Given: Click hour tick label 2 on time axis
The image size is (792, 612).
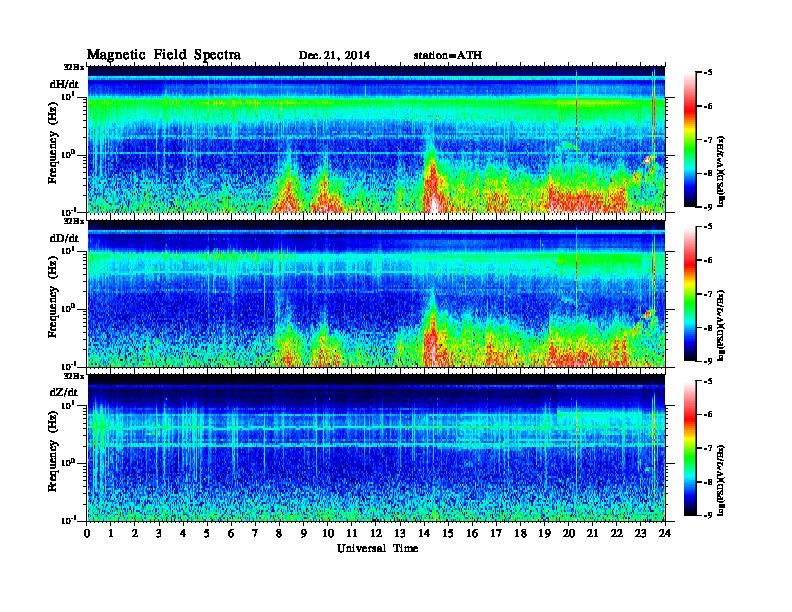Looking at the screenshot, I should pyautogui.click(x=135, y=533).
